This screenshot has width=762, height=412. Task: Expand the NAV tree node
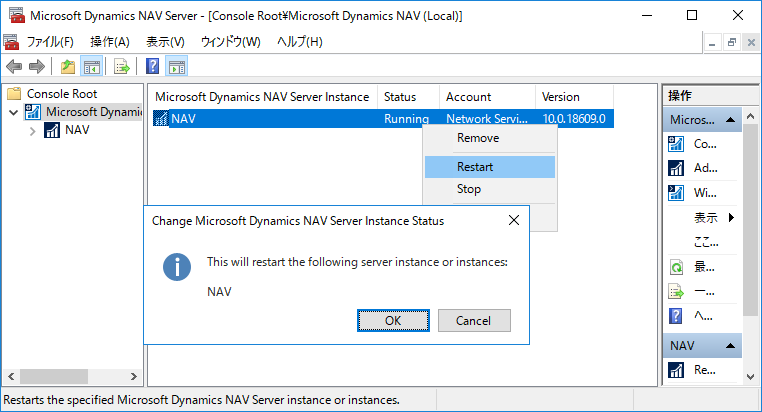click(x=32, y=131)
